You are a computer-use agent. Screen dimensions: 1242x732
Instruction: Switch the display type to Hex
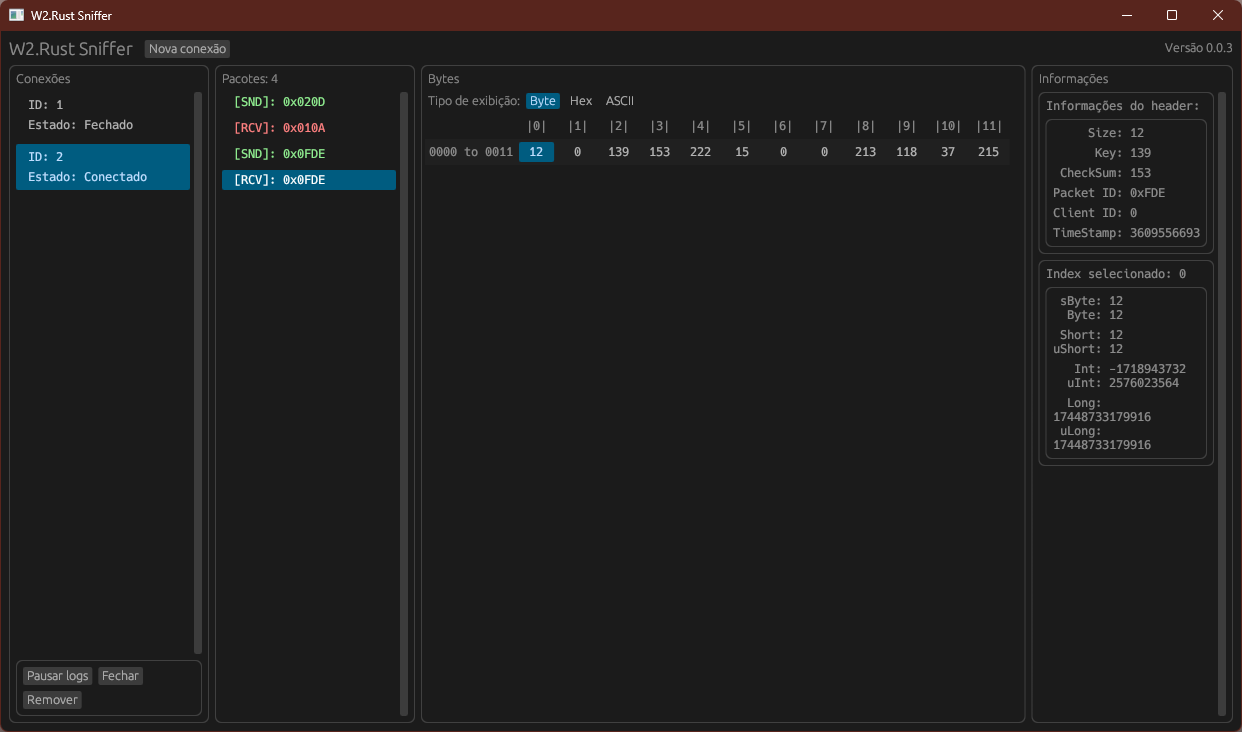tap(581, 101)
